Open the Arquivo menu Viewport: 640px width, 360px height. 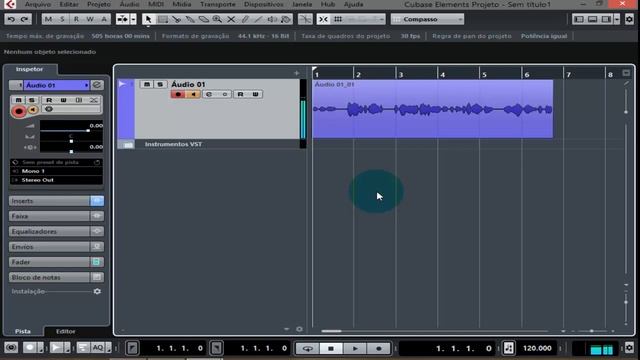pos(38,4)
